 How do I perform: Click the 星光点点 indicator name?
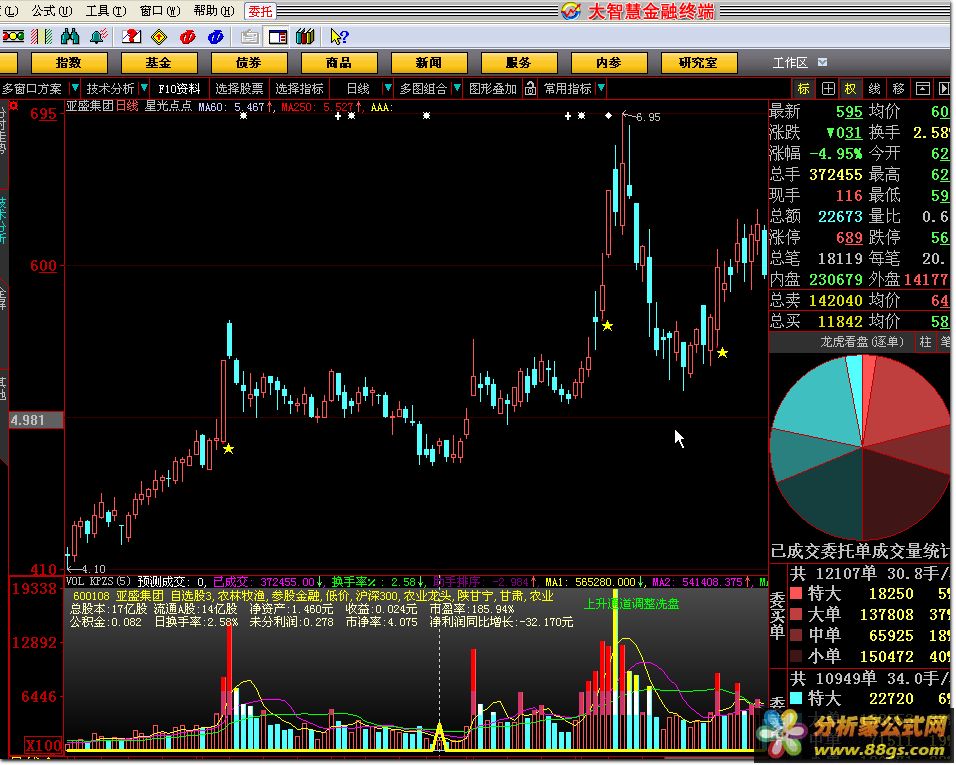click(168, 107)
